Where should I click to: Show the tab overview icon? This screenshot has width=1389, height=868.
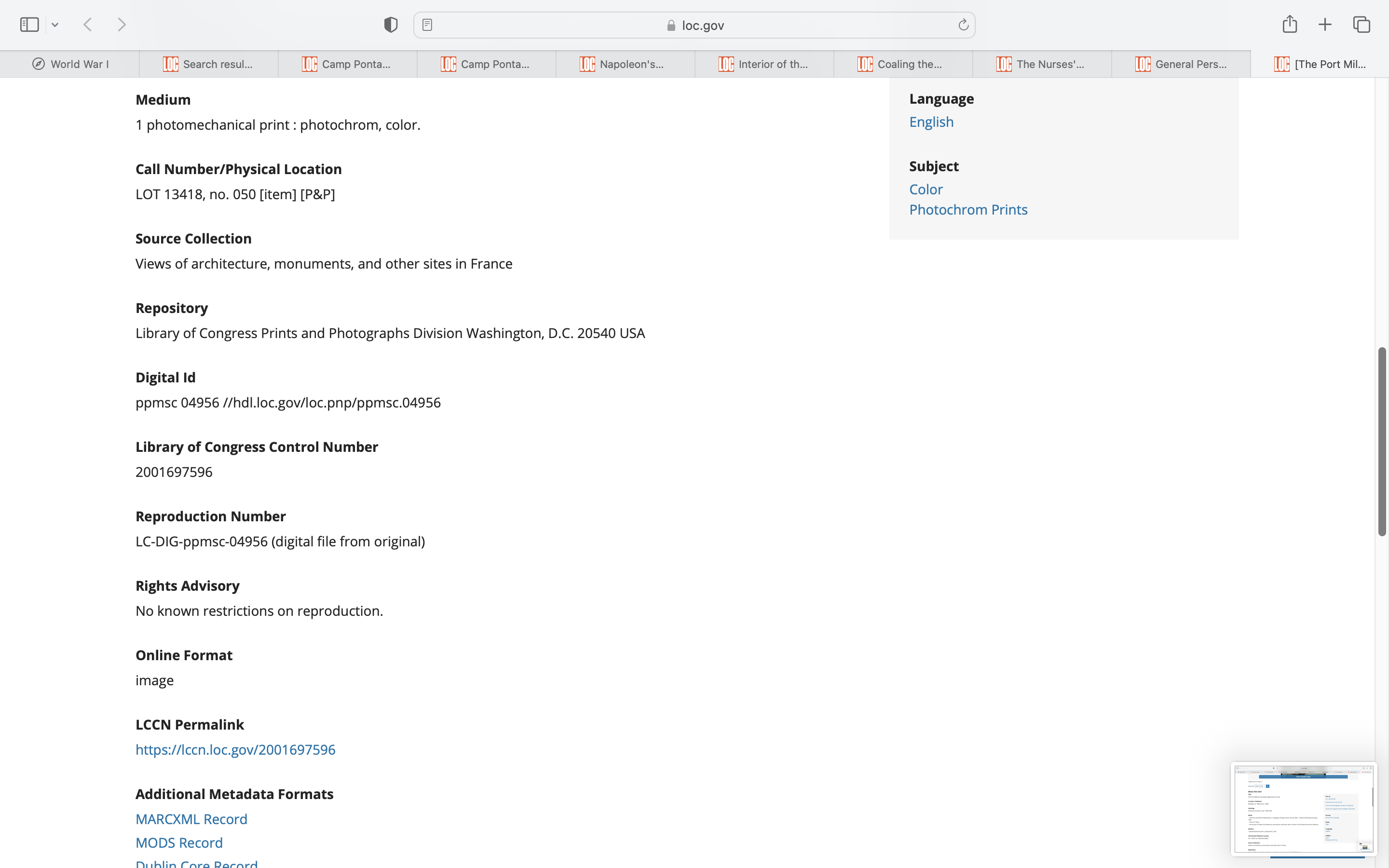[x=1362, y=25]
